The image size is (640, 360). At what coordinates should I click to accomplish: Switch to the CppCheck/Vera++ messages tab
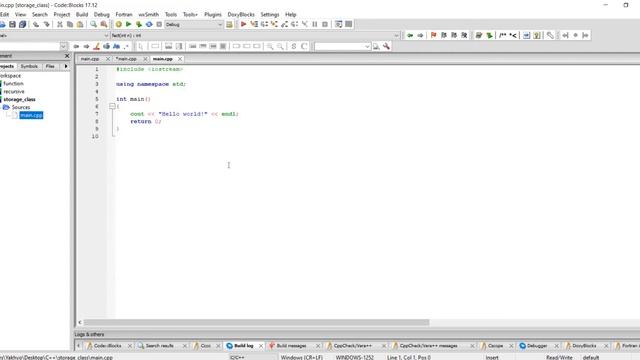click(428, 346)
